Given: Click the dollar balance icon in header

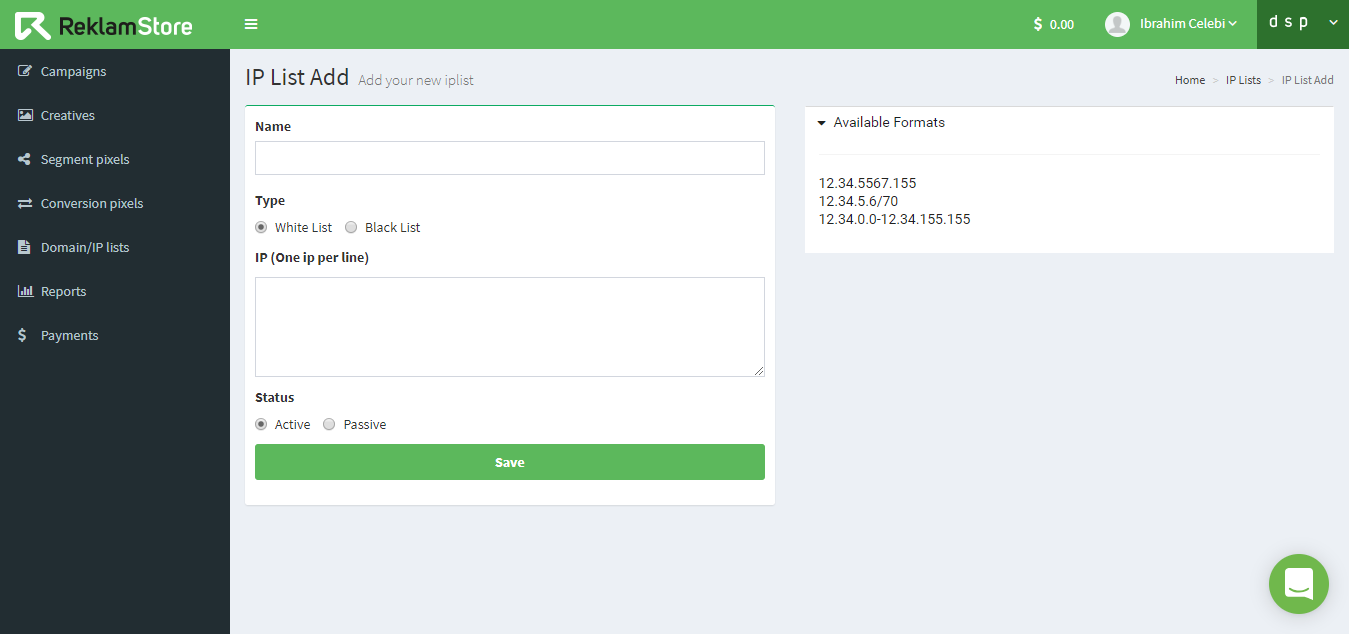Looking at the screenshot, I should tap(1038, 24).
